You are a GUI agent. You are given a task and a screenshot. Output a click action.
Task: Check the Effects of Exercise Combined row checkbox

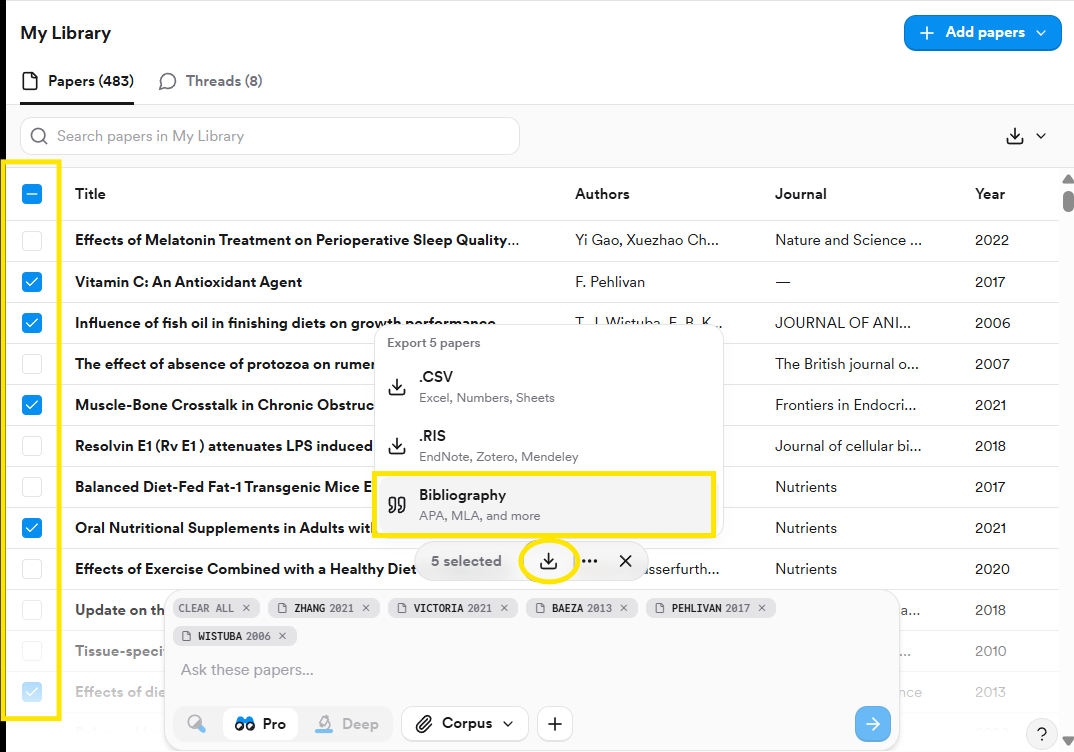click(32, 568)
